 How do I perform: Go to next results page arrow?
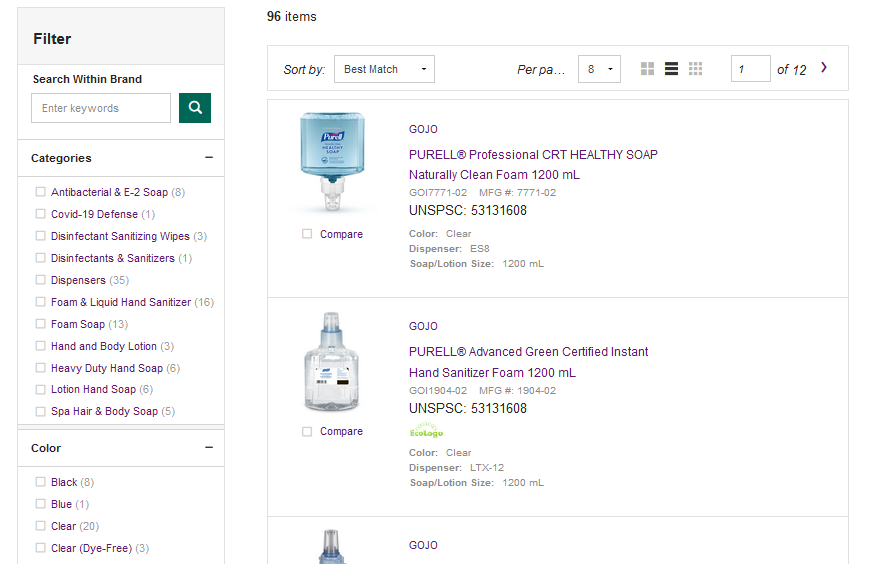[824, 68]
